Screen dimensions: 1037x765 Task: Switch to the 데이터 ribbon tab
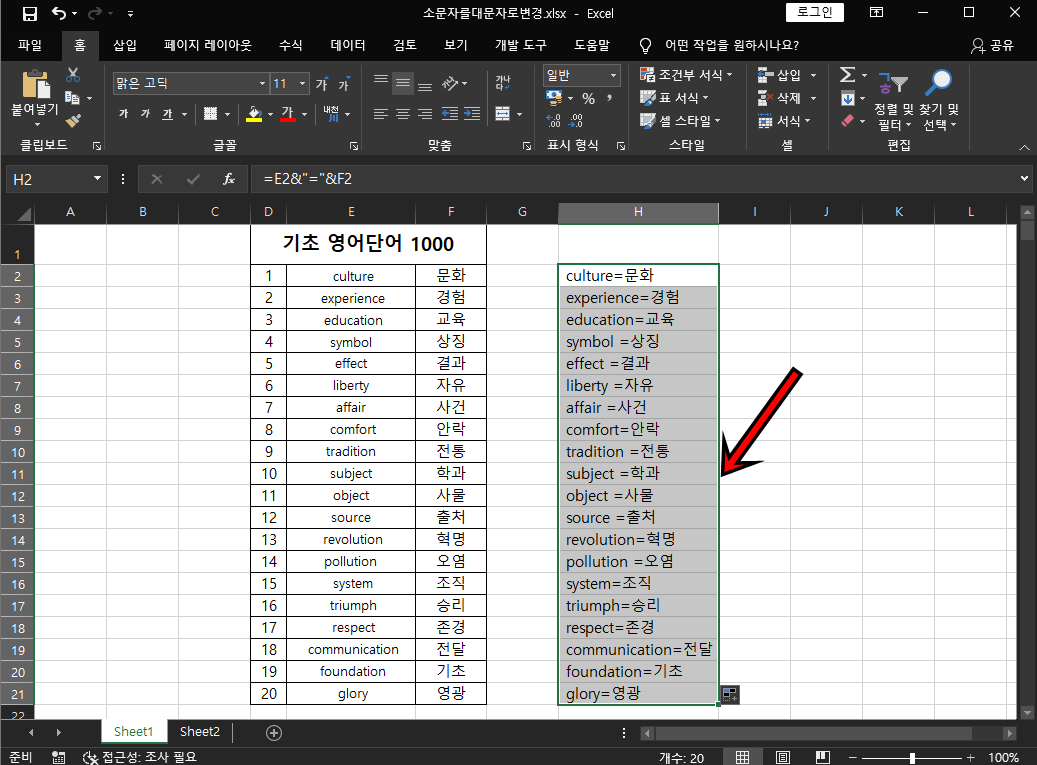(348, 45)
